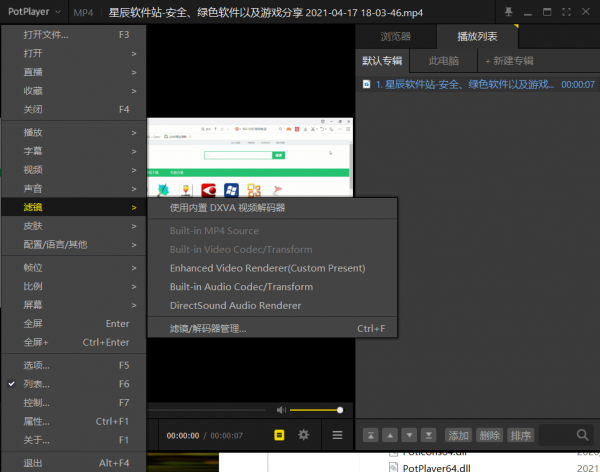Image resolution: width=600 pixels, height=472 pixels.
Task: Click the pin-on-top icon in title bar
Action: 509,12
